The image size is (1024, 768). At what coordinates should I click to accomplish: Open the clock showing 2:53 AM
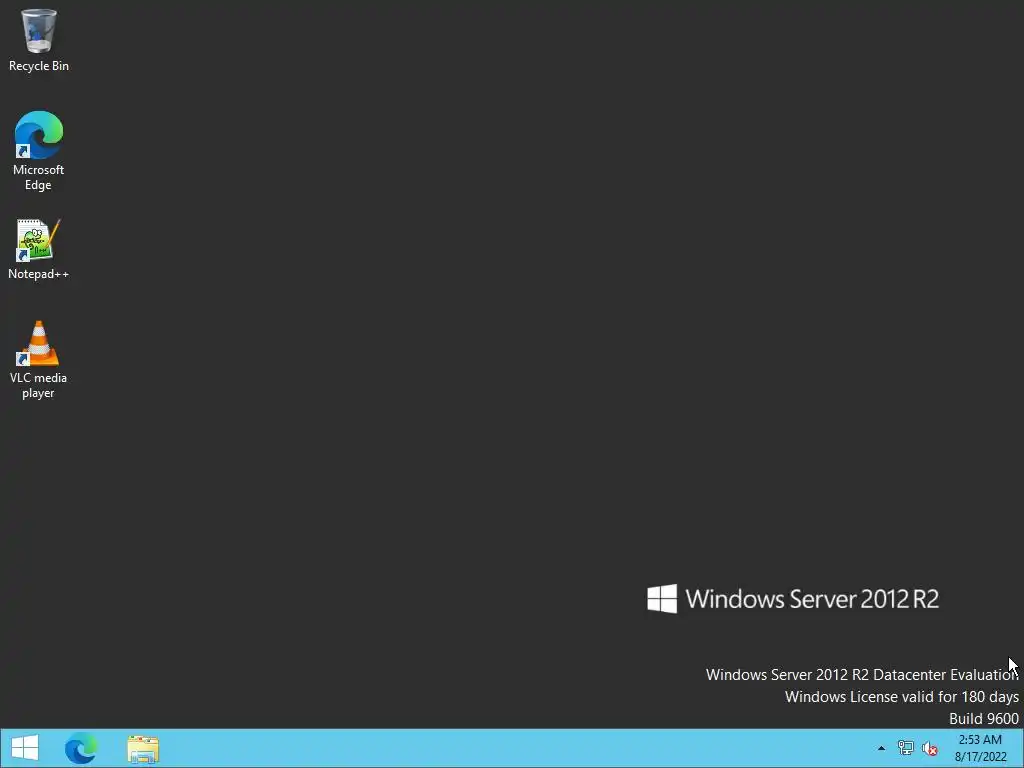click(x=981, y=748)
